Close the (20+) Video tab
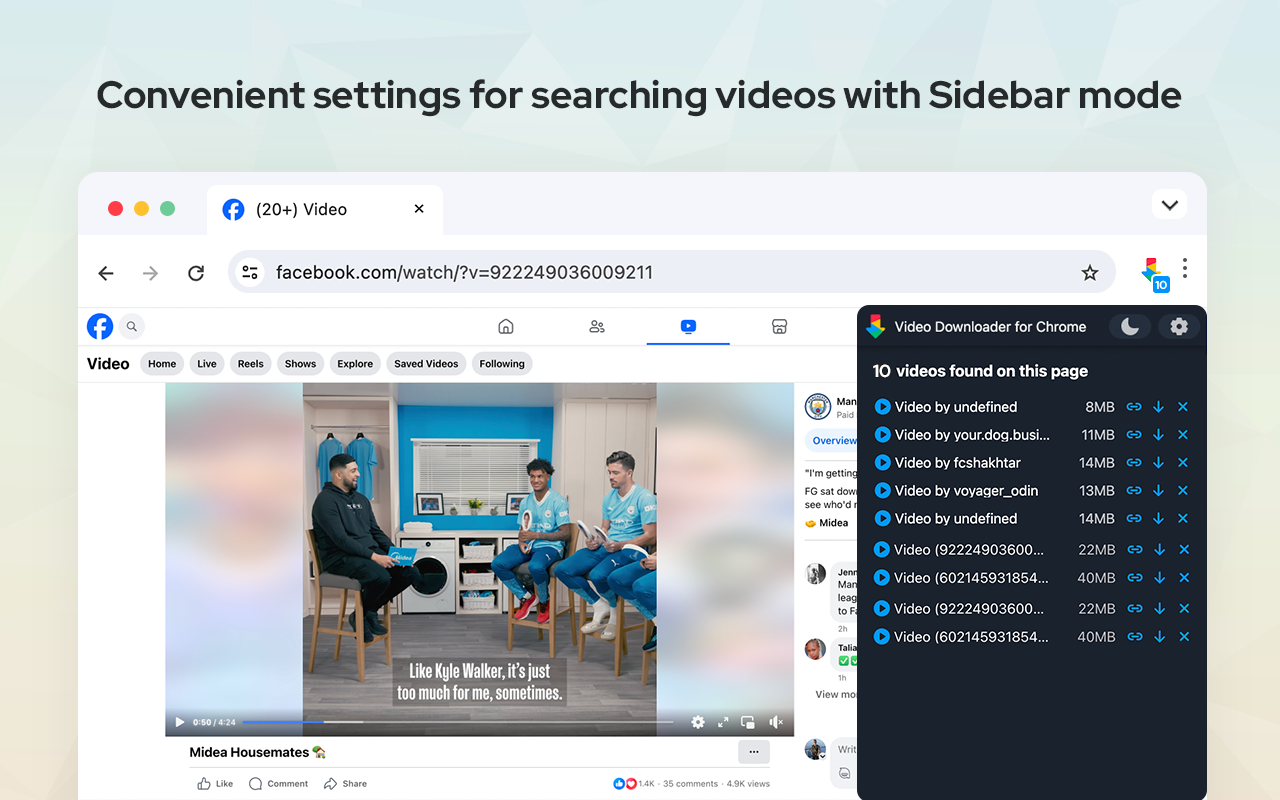This screenshot has width=1280, height=800. coord(419,209)
